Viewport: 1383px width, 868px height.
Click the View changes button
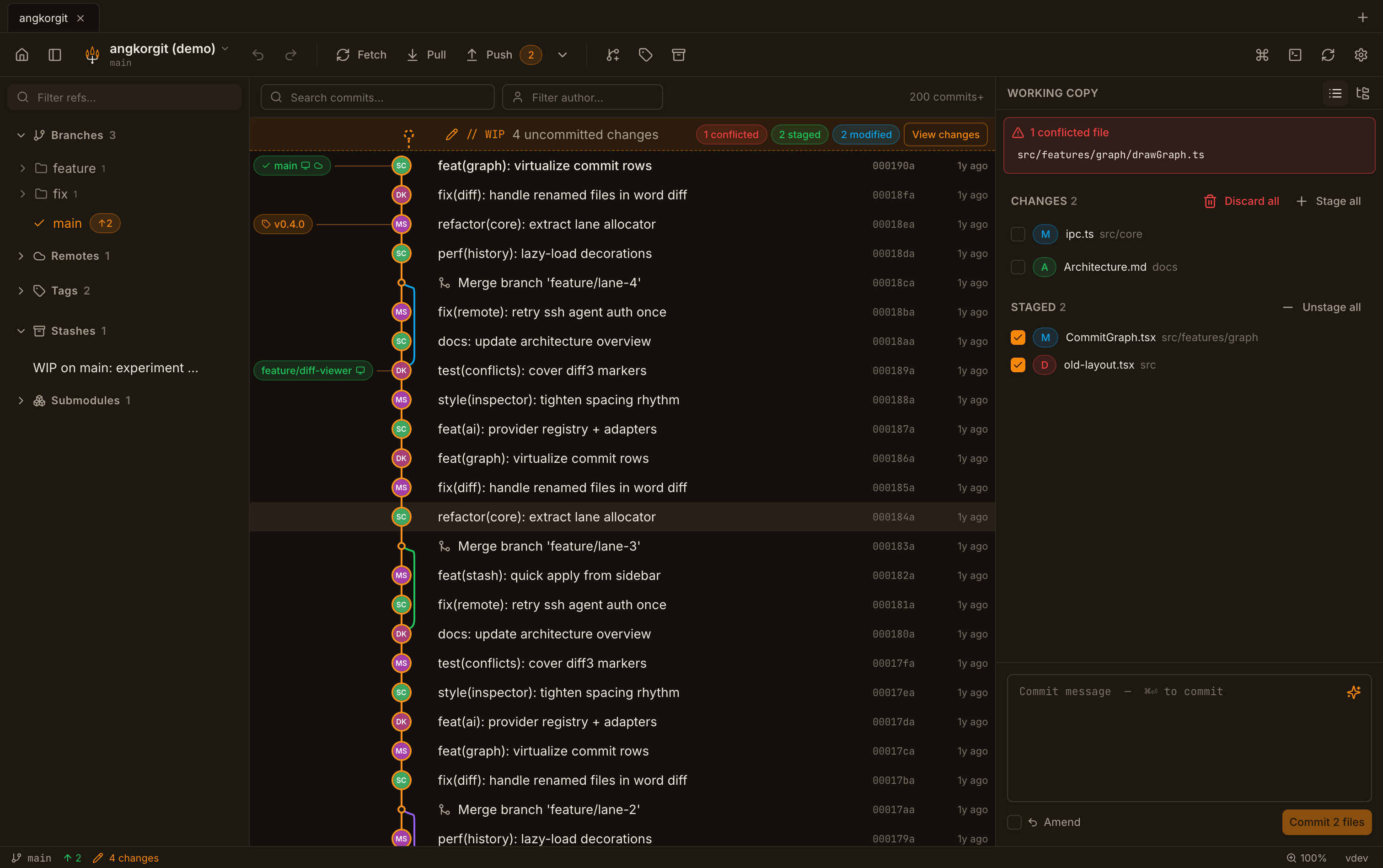(945, 134)
